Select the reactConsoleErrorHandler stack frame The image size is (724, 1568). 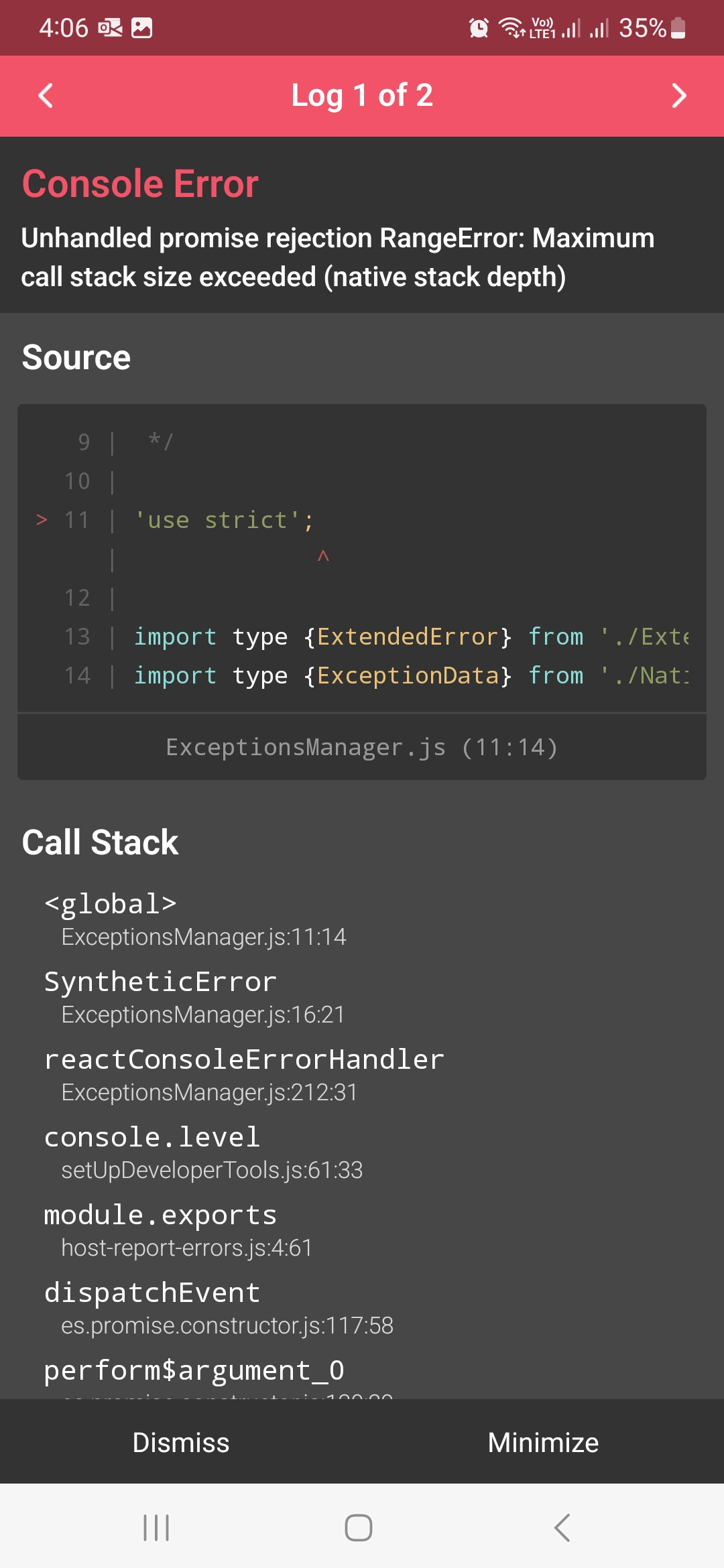pyautogui.click(x=362, y=1075)
